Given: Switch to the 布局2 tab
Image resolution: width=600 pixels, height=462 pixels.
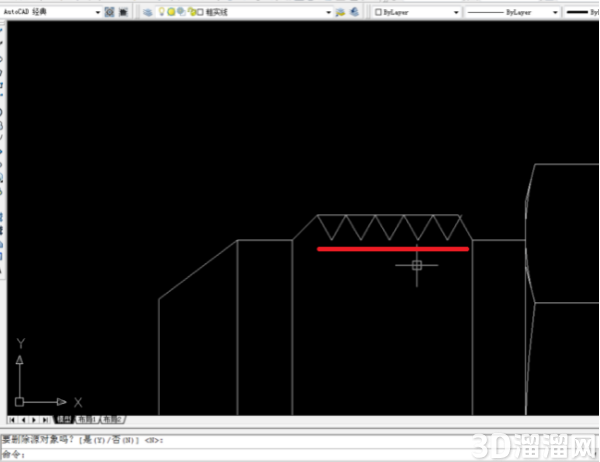Looking at the screenshot, I should (x=112, y=420).
